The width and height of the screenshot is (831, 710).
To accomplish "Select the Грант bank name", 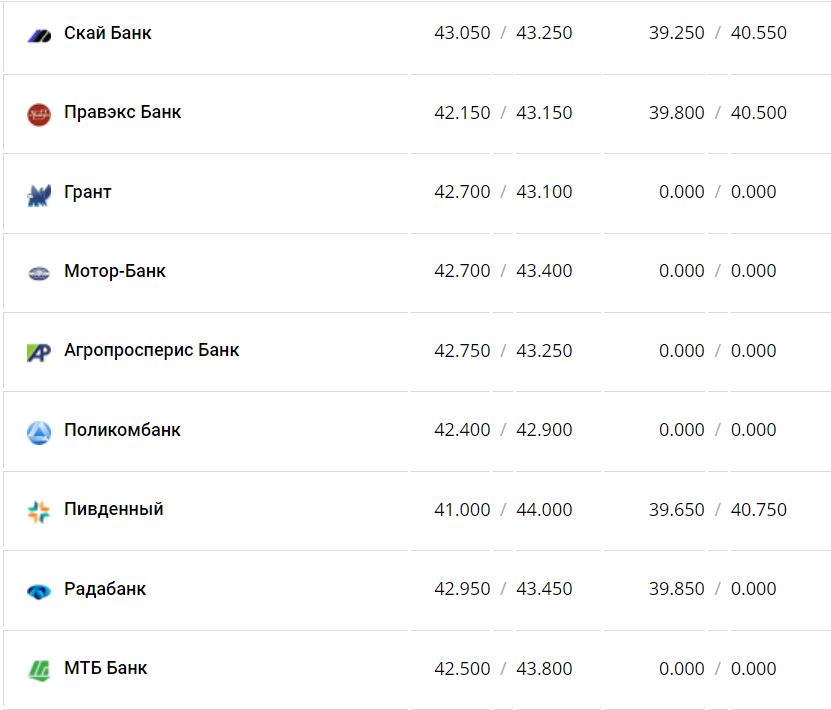I will 88,192.
